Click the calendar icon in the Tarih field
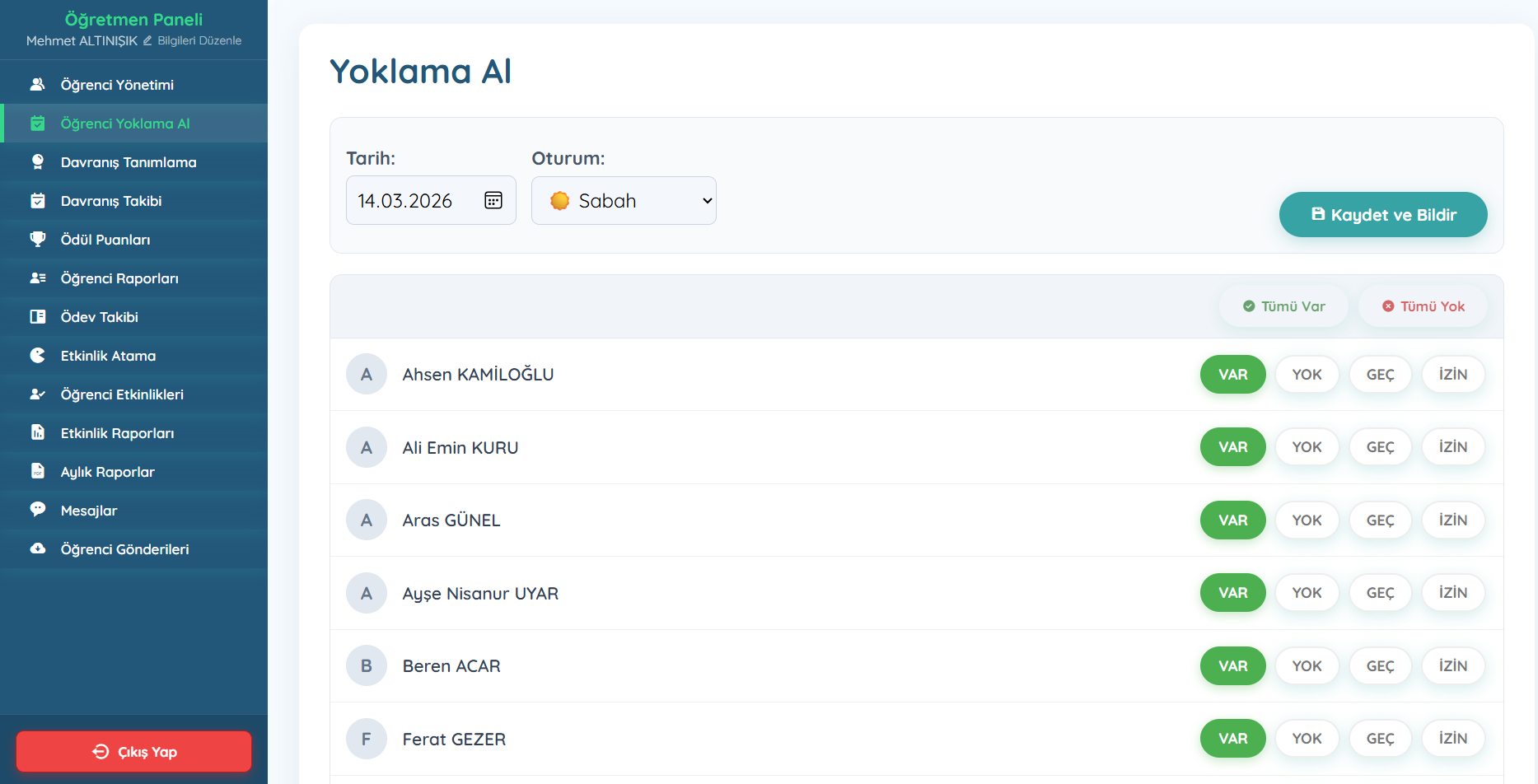Viewport: 1538px width, 784px height. click(x=493, y=200)
